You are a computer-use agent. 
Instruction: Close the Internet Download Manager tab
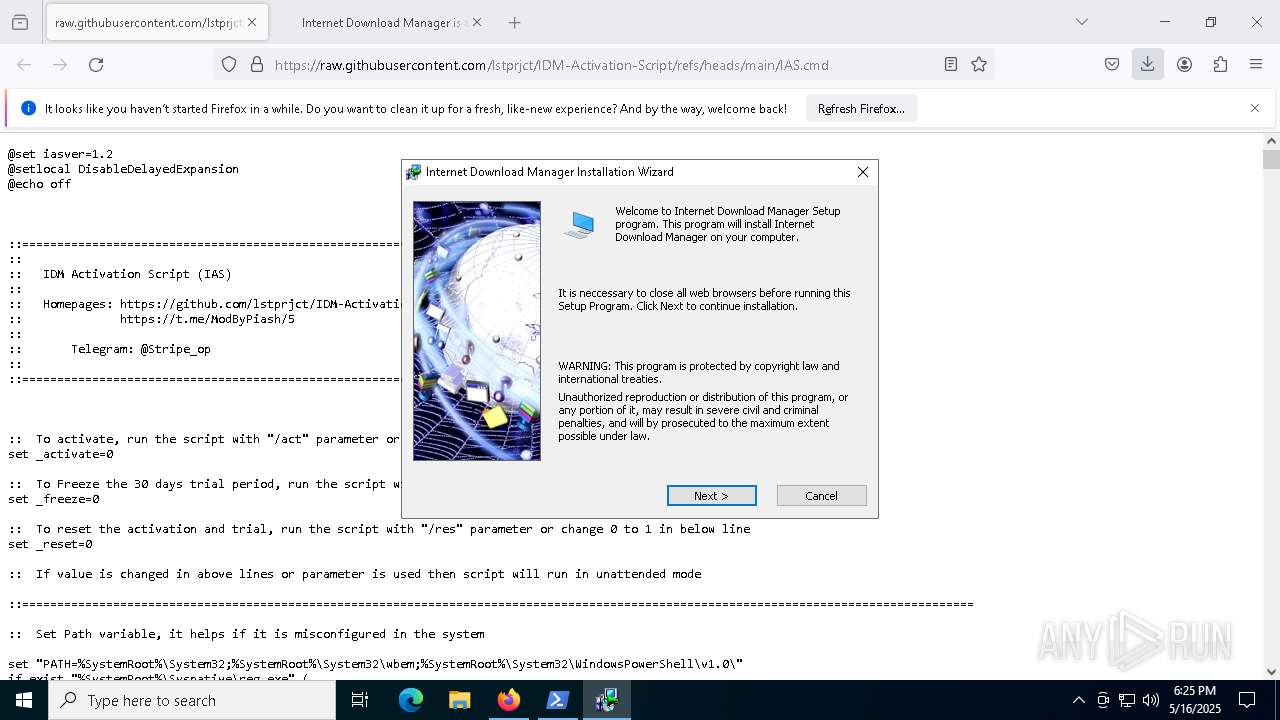click(476, 22)
